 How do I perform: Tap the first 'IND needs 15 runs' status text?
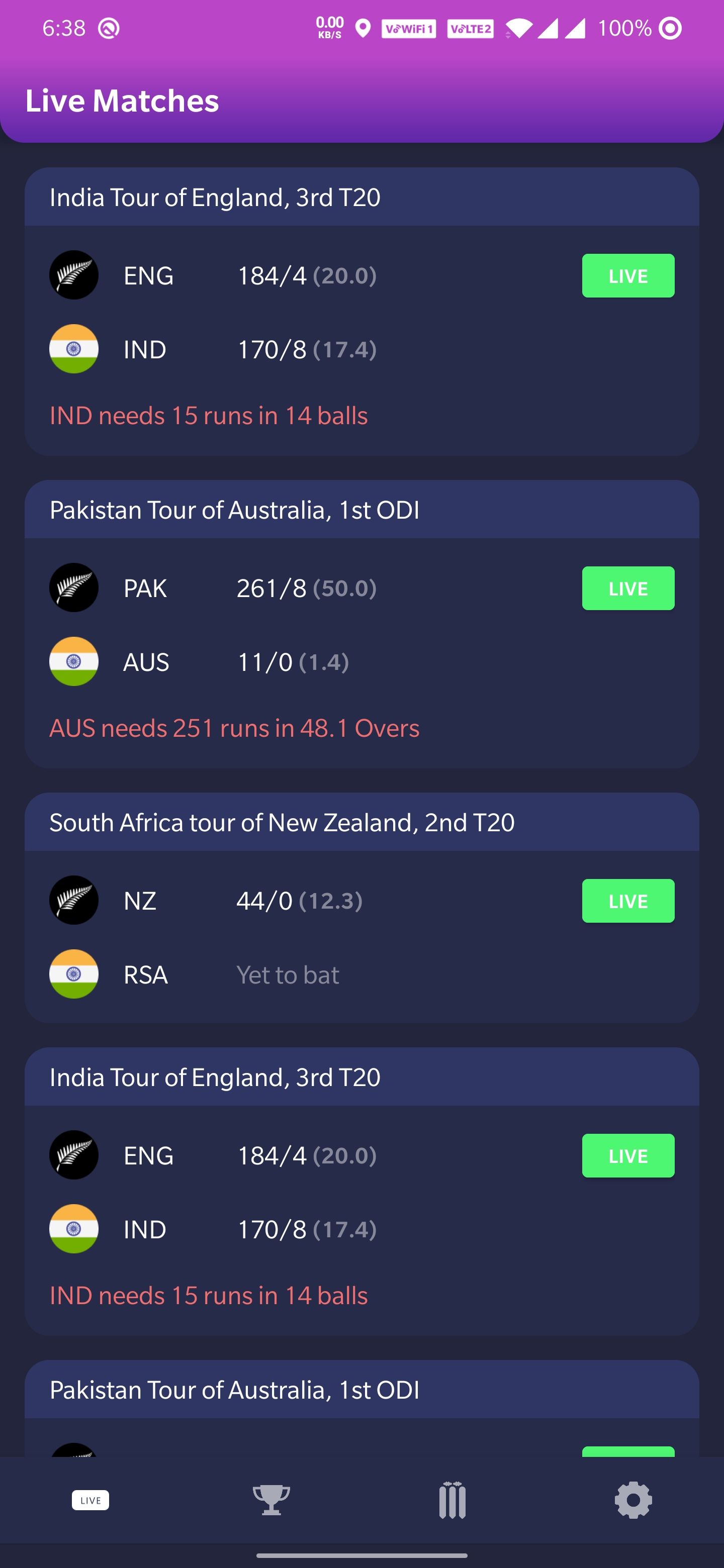209,416
